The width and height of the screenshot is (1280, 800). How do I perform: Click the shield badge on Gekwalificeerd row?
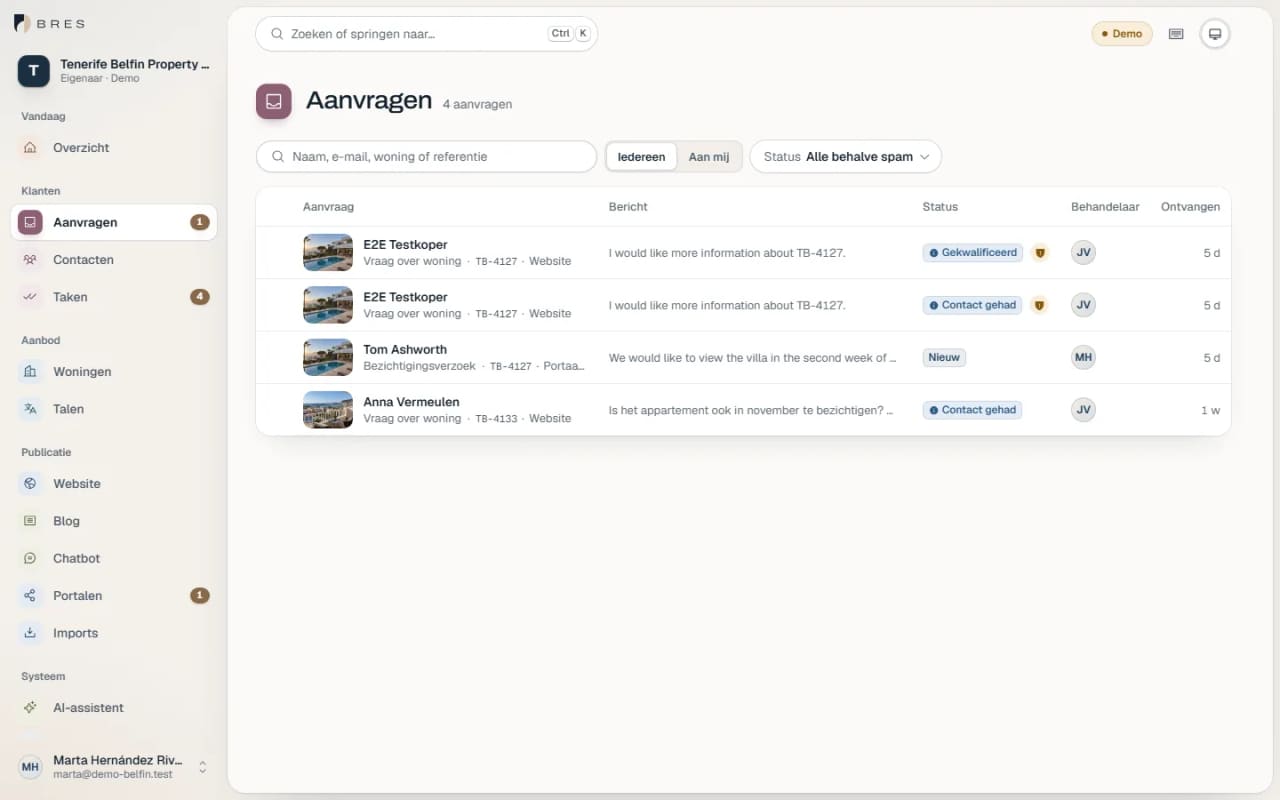1040,253
